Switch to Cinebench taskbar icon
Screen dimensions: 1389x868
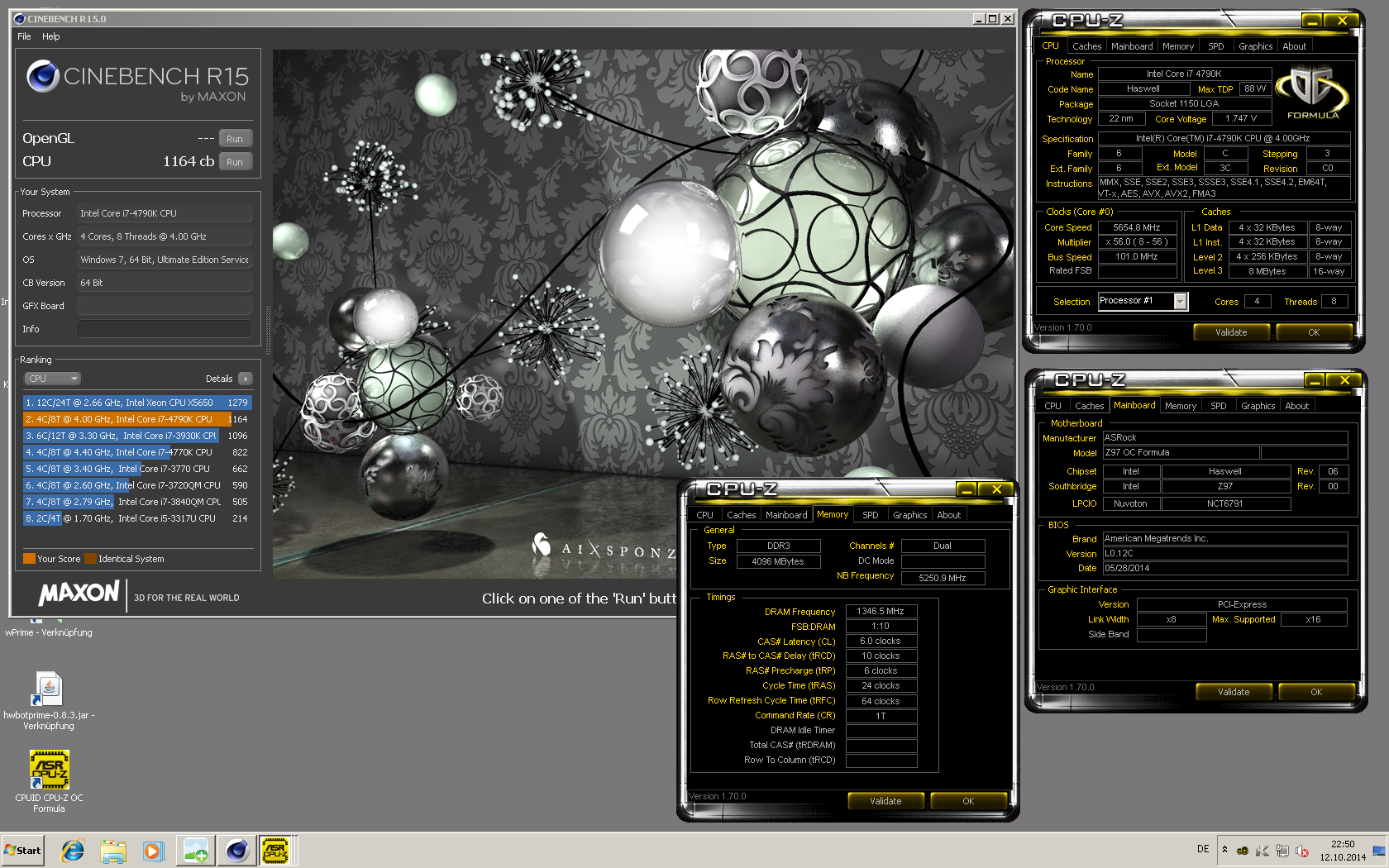pyautogui.click(x=237, y=850)
